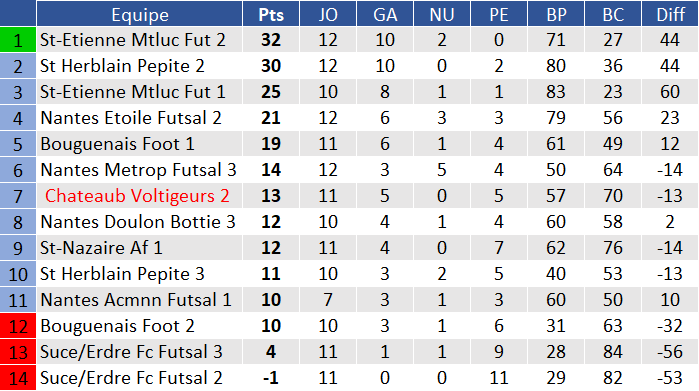Image resolution: width=699 pixels, height=391 pixels.
Task: Select the St Herblain Pepite 2 team cell
Action: 140,66
